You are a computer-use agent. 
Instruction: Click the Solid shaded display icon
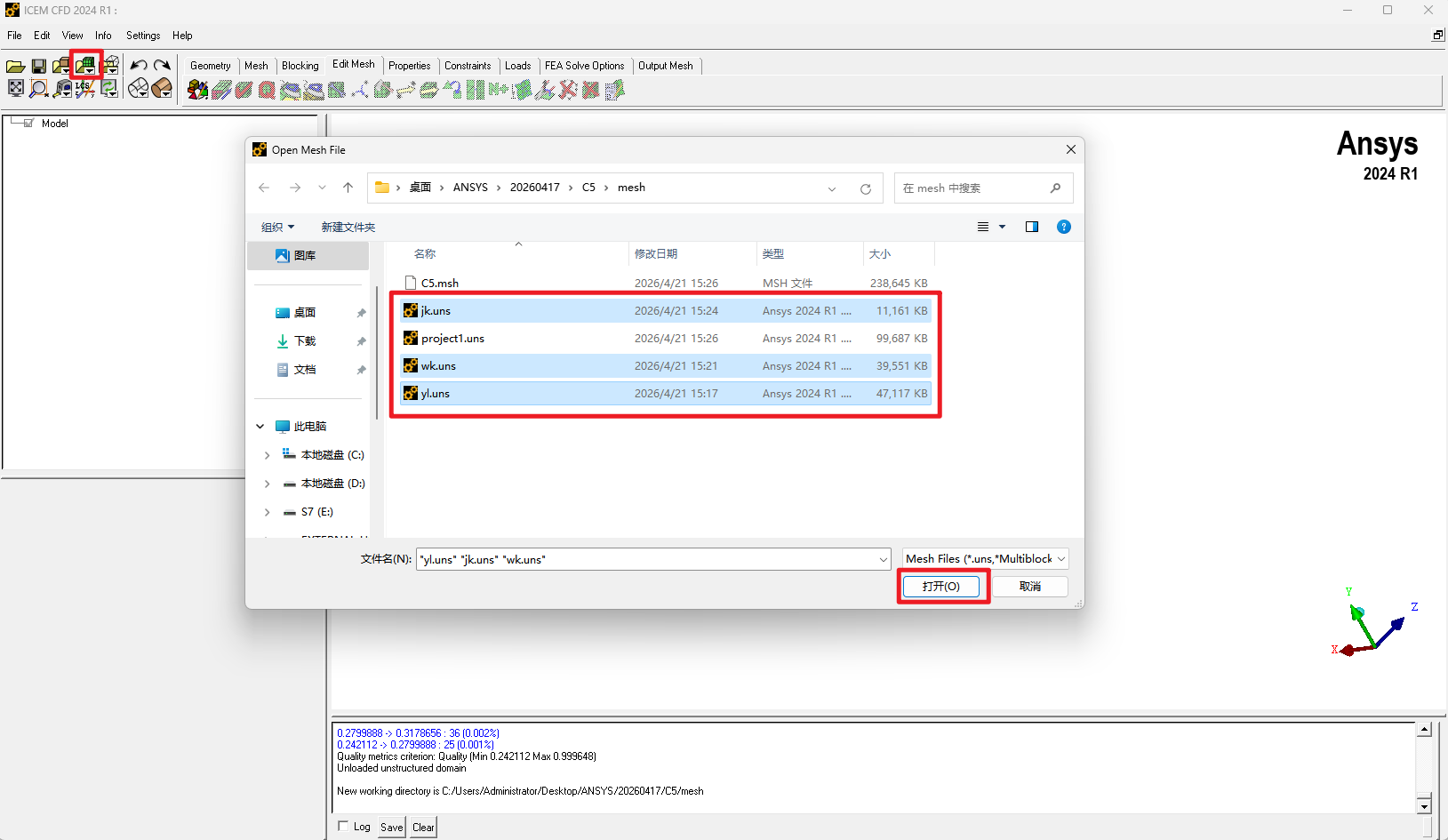coord(162,88)
